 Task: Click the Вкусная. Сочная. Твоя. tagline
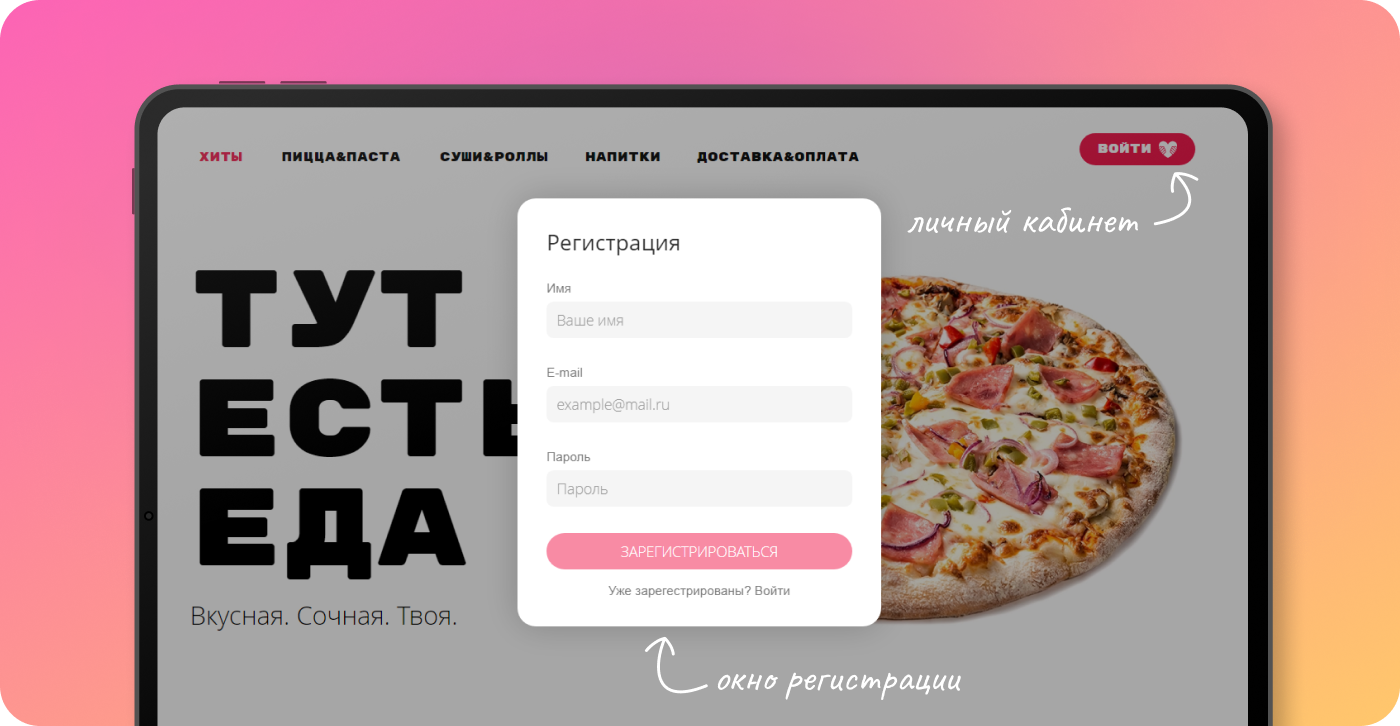pos(324,616)
